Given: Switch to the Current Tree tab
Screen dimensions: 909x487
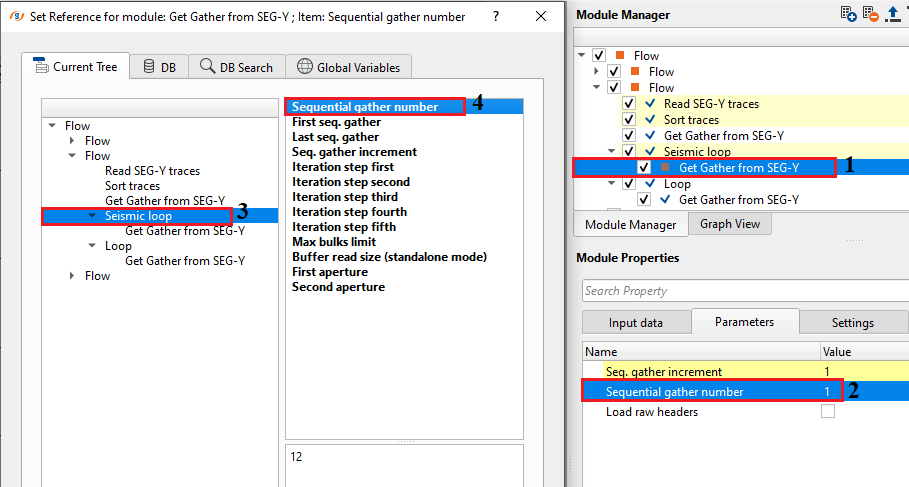Looking at the screenshot, I should point(75,67).
